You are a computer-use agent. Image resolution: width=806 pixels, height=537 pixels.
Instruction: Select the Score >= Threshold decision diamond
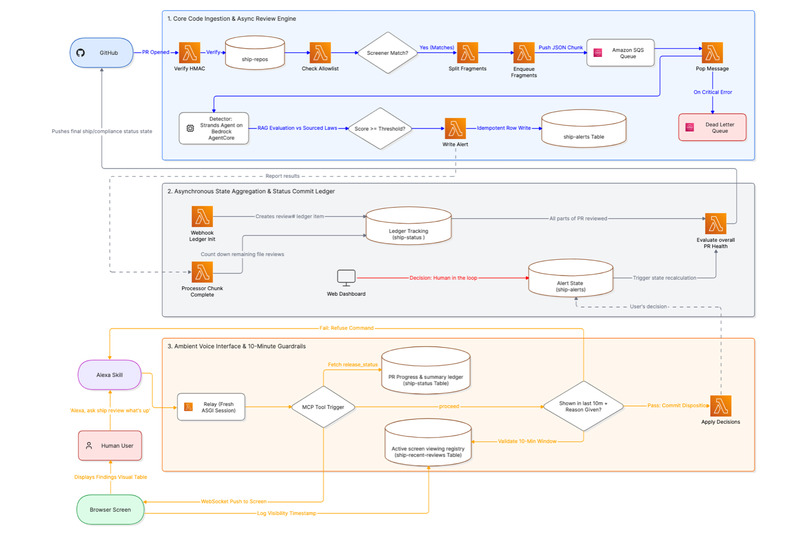coord(380,128)
